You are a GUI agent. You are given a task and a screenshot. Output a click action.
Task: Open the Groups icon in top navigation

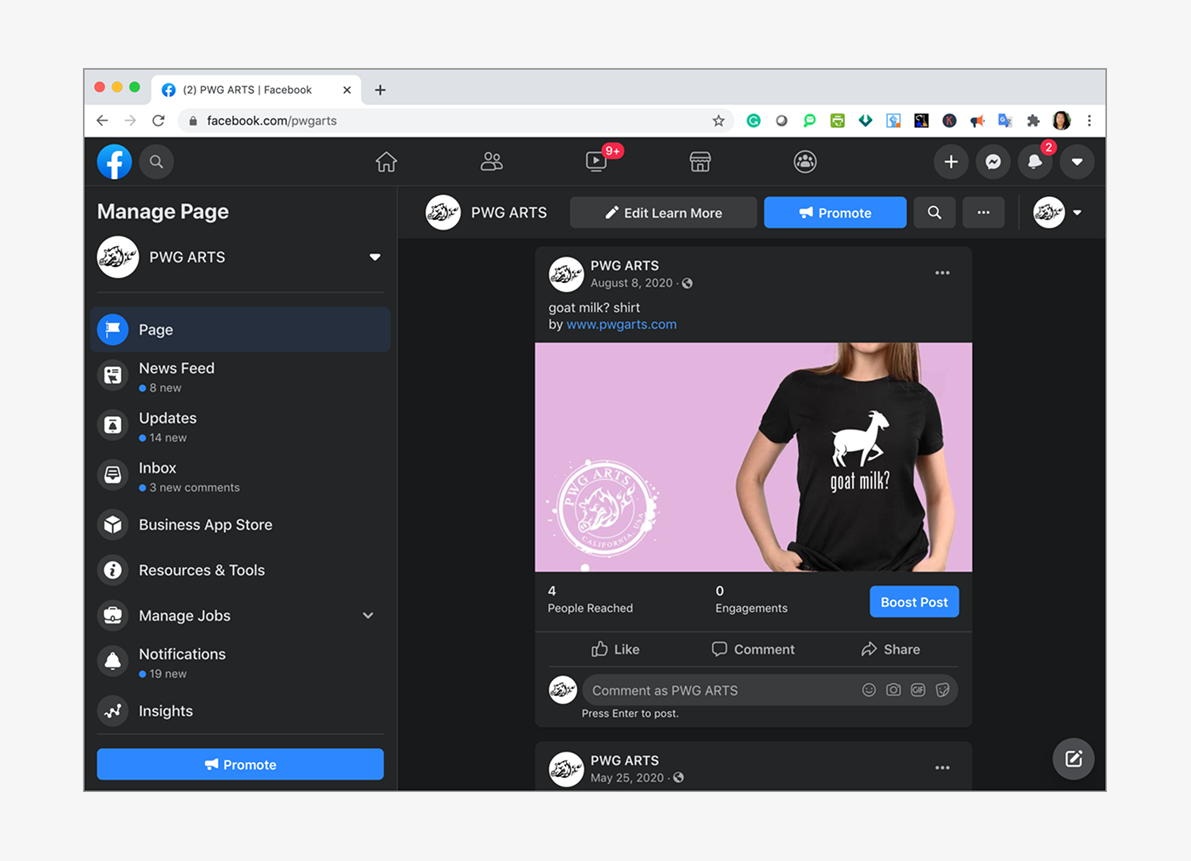(x=805, y=162)
